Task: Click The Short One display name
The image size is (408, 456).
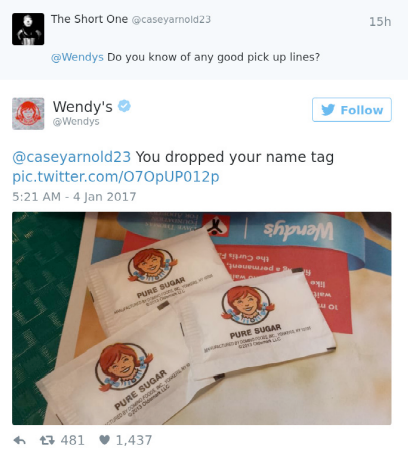Action: 89,19
